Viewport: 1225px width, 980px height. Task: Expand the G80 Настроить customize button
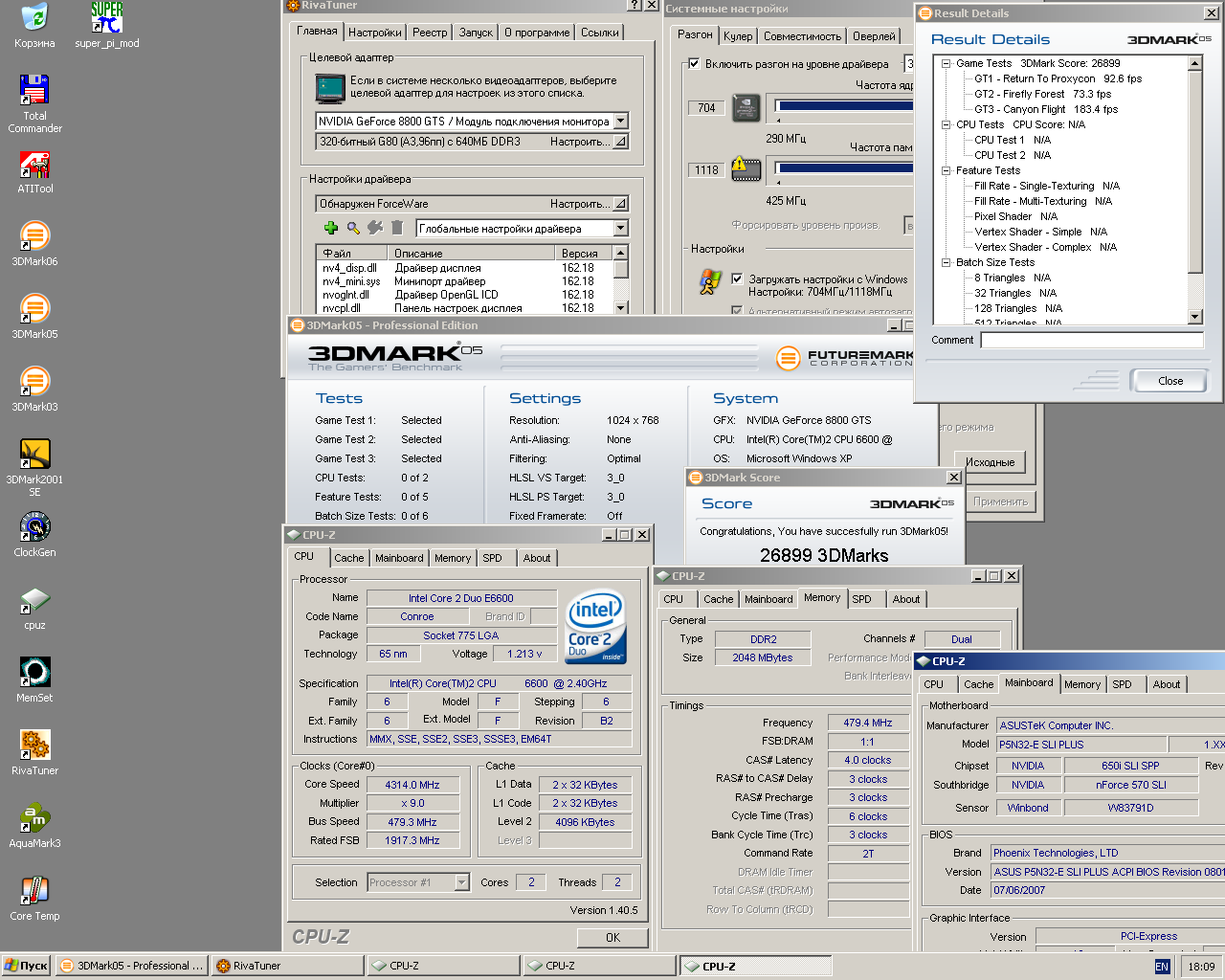click(x=620, y=142)
